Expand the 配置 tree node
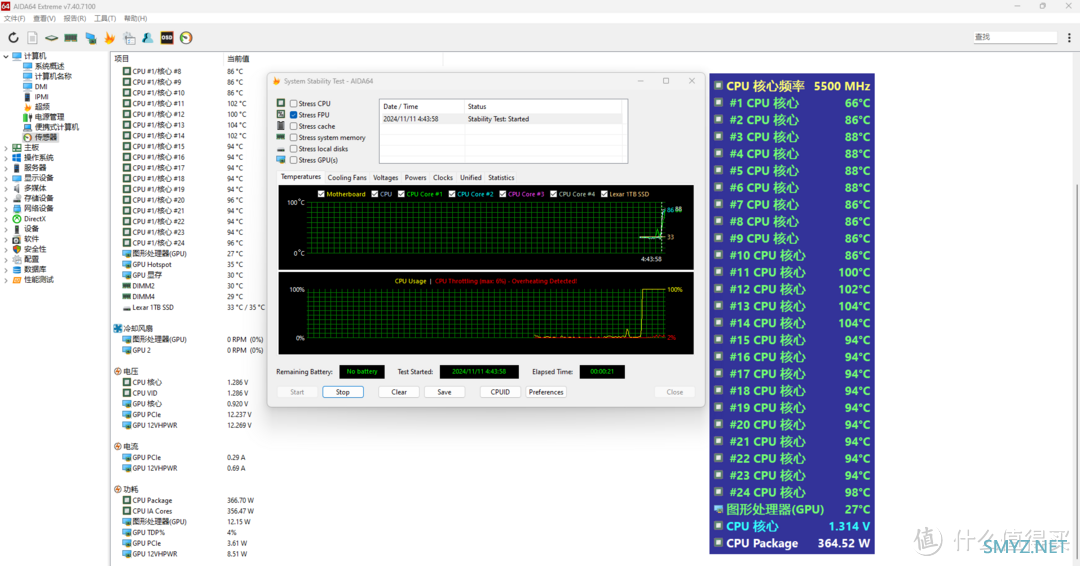 [6, 260]
